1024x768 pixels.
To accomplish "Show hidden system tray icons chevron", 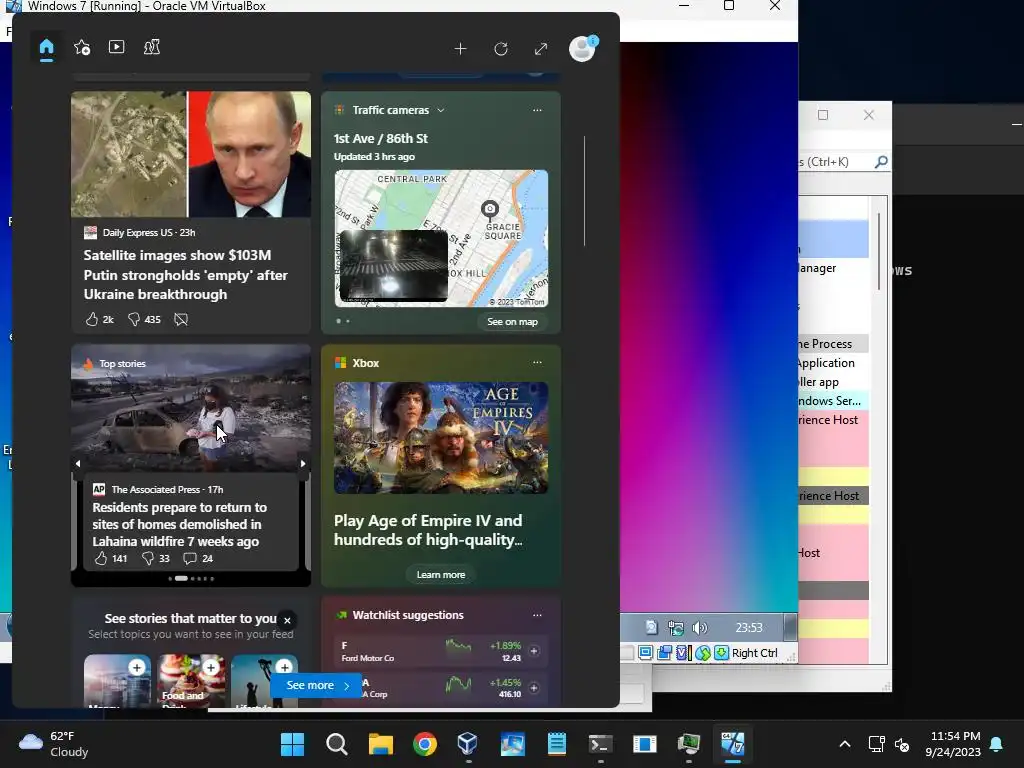I will [x=844, y=744].
